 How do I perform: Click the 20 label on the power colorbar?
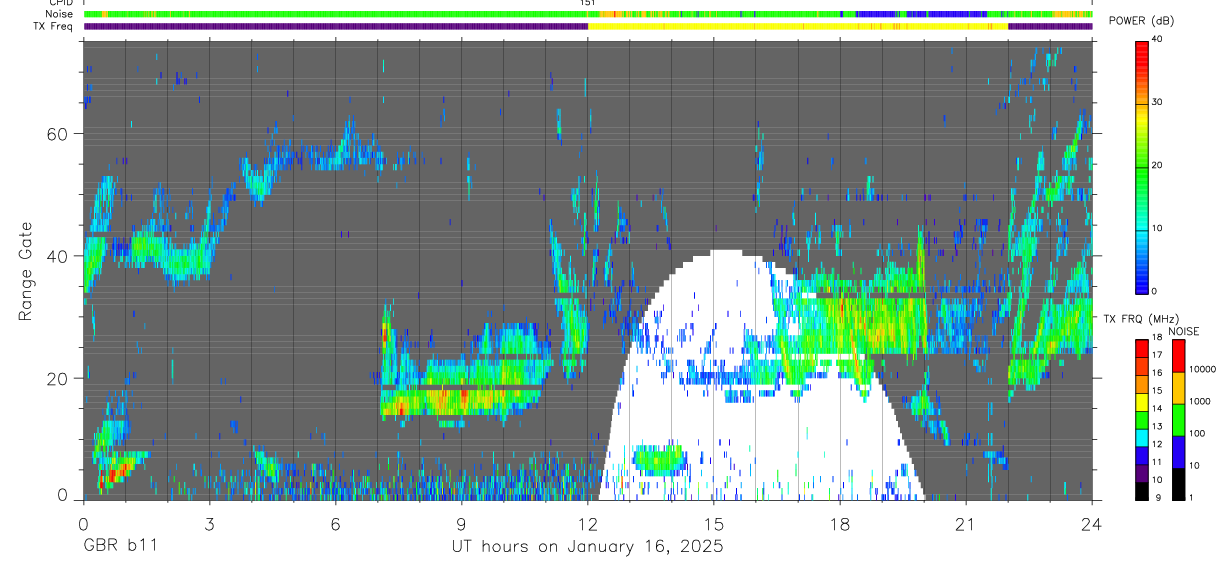pos(1157,165)
